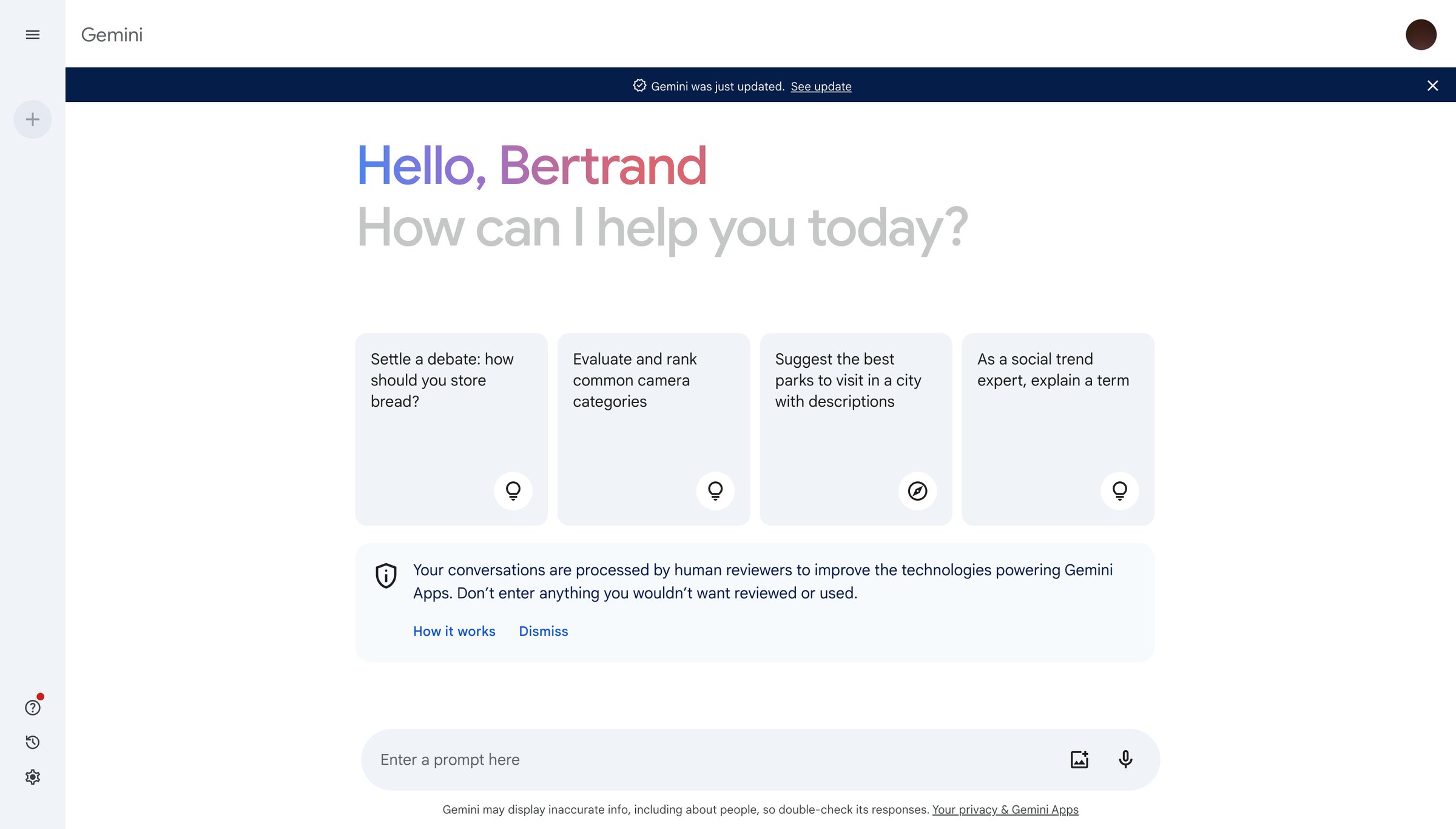Click the compass icon on parks card

(x=917, y=490)
